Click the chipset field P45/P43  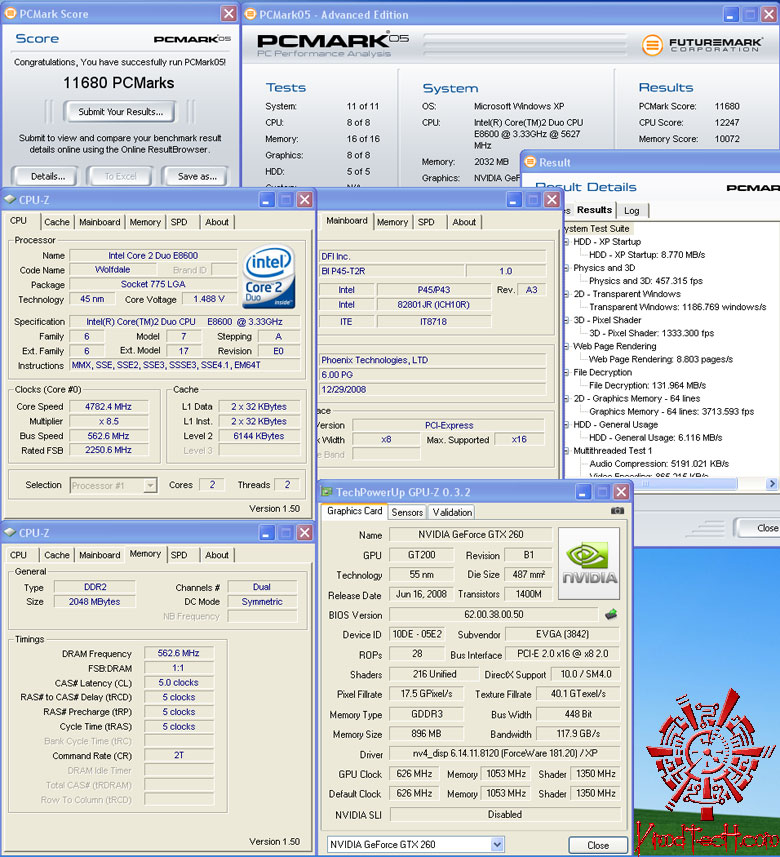434,290
